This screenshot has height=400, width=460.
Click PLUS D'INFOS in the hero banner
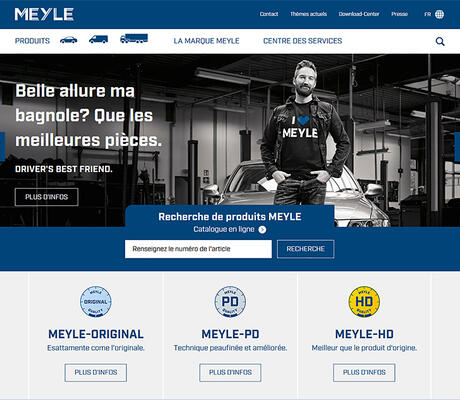[47, 197]
